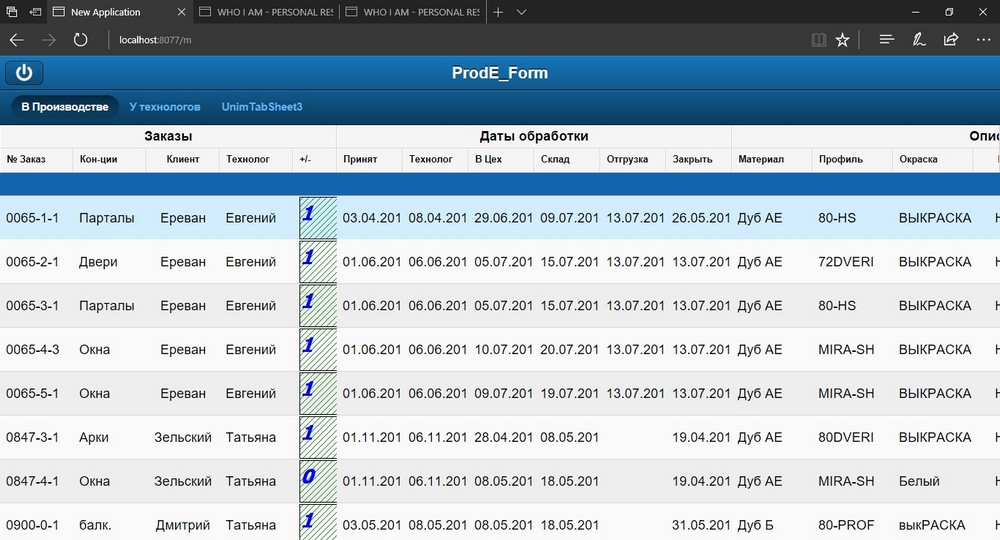The height and width of the screenshot is (540, 1000).
Task: Open the Edge hub (three lines) icon
Action: (x=886, y=40)
